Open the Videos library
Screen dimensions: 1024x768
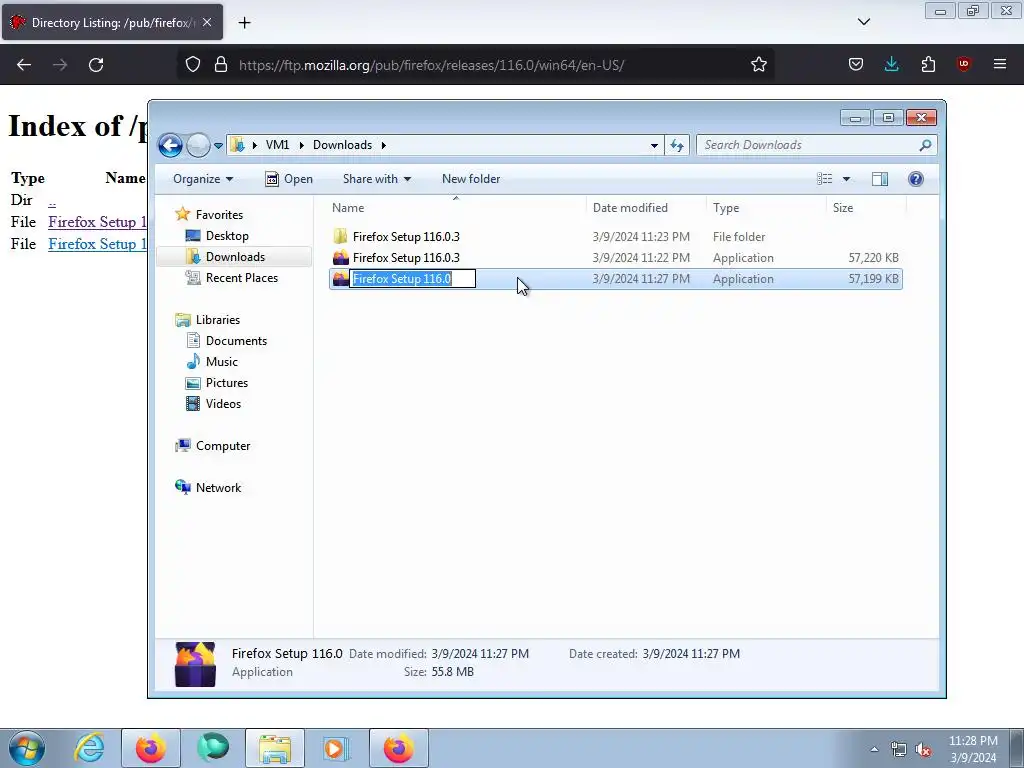[223, 404]
